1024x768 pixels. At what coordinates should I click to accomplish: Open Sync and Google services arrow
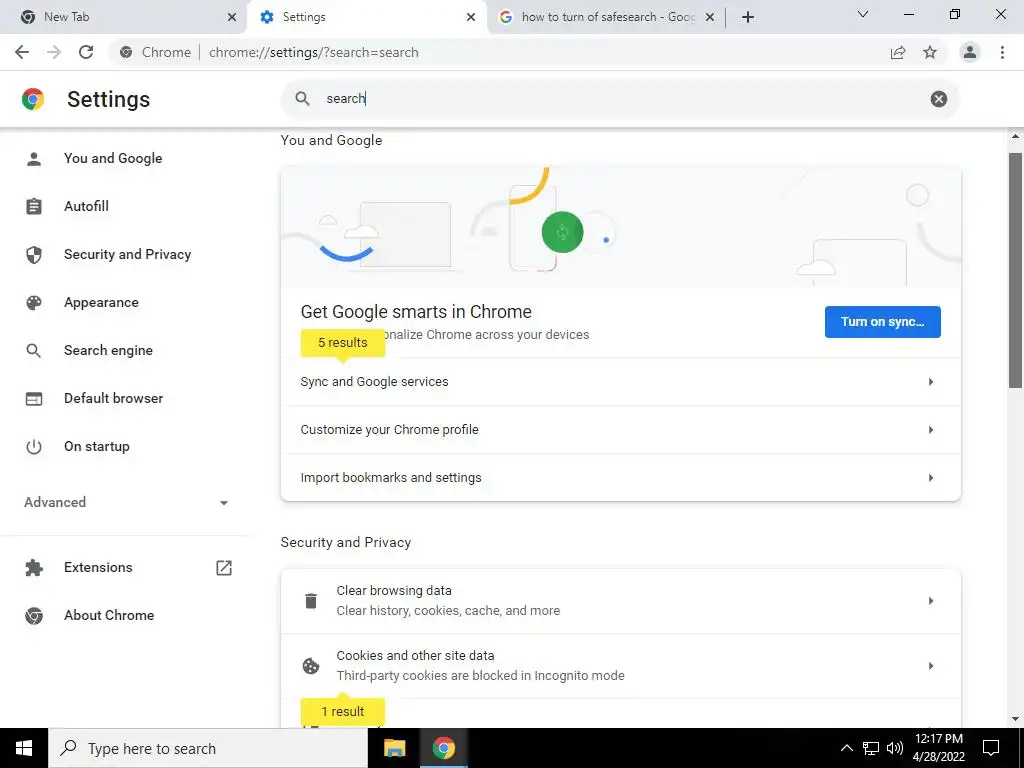(x=931, y=382)
